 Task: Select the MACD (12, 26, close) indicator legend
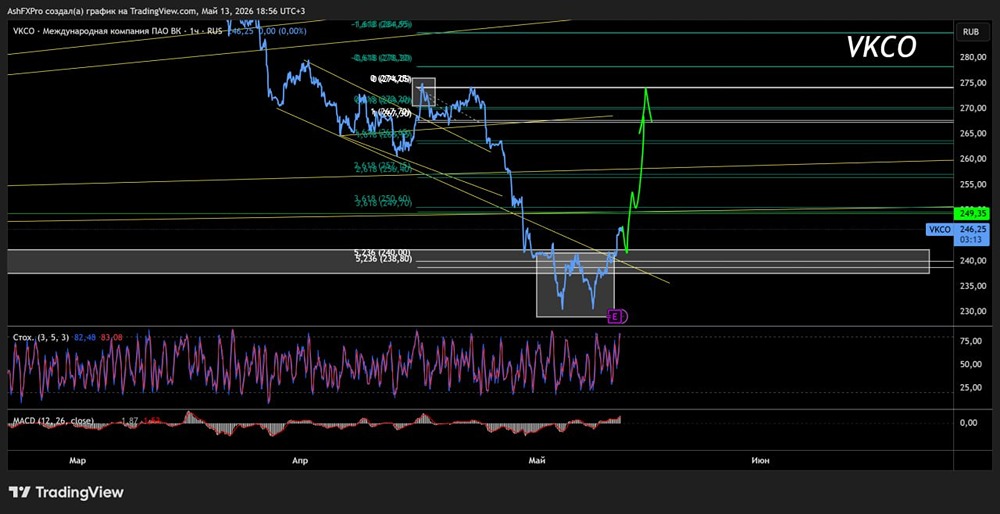point(54,421)
